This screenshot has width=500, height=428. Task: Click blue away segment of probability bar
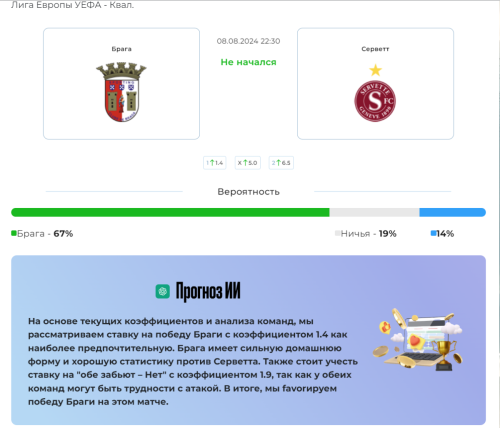(x=452, y=212)
